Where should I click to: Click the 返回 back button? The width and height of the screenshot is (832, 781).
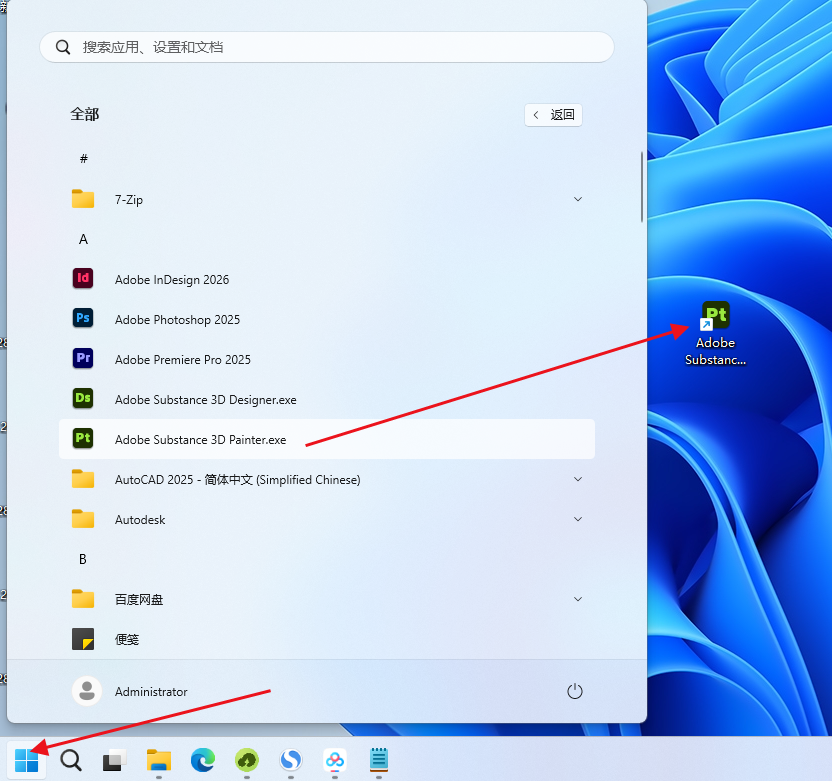coord(553,115)
